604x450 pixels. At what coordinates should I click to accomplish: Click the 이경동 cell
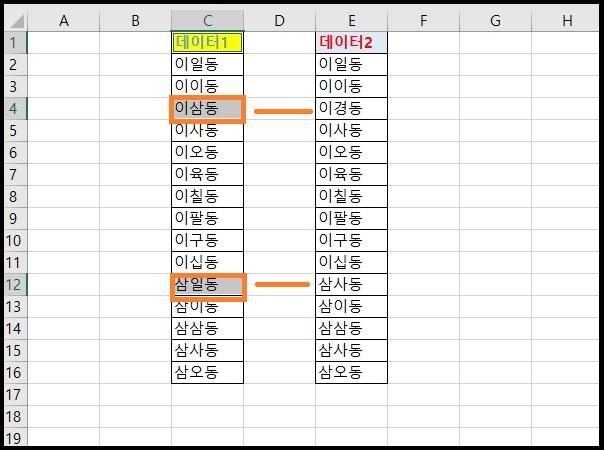[x=351, y=108]
